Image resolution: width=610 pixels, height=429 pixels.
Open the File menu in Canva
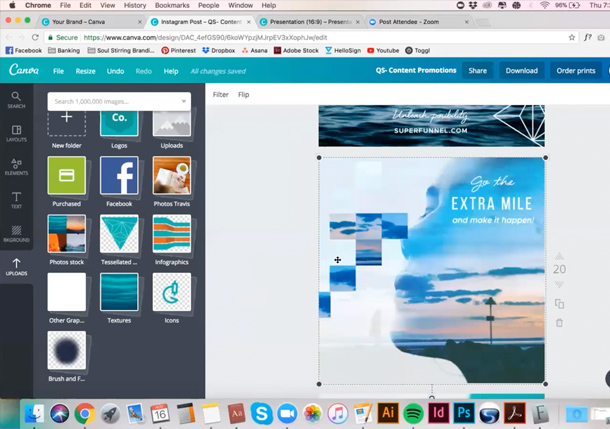[x=58, y=71]
